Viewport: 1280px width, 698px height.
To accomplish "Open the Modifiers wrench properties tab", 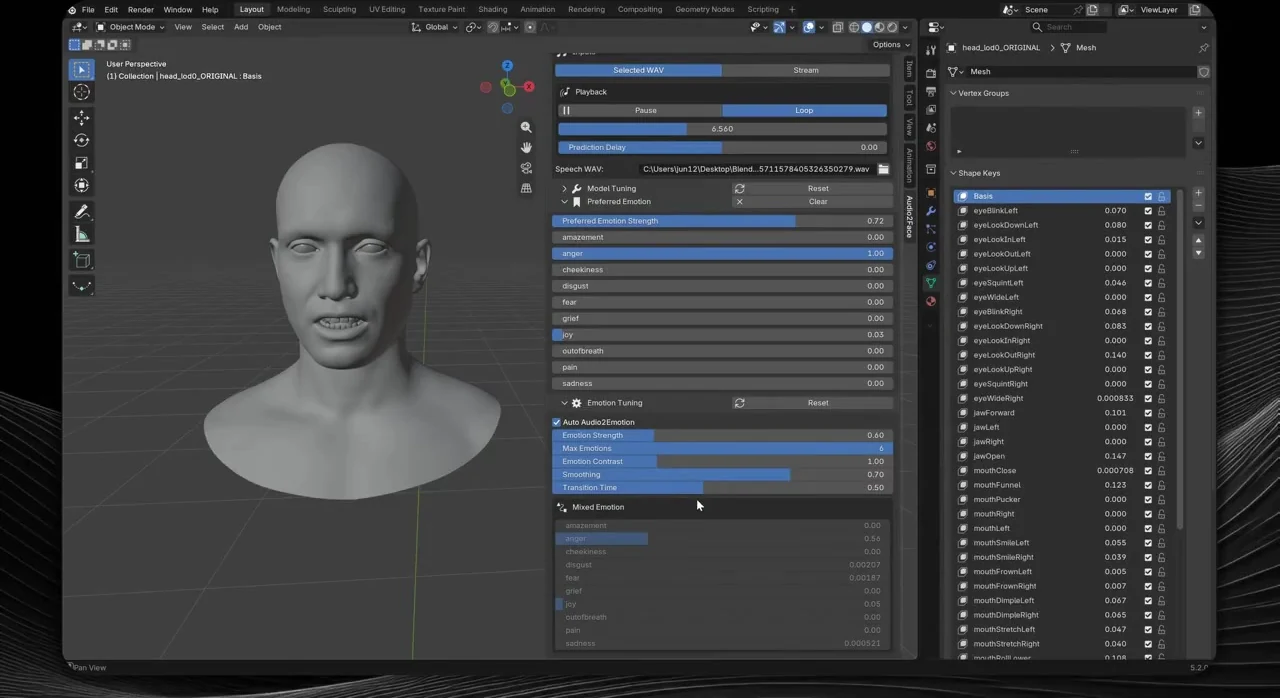I will (x=931, y=211).
